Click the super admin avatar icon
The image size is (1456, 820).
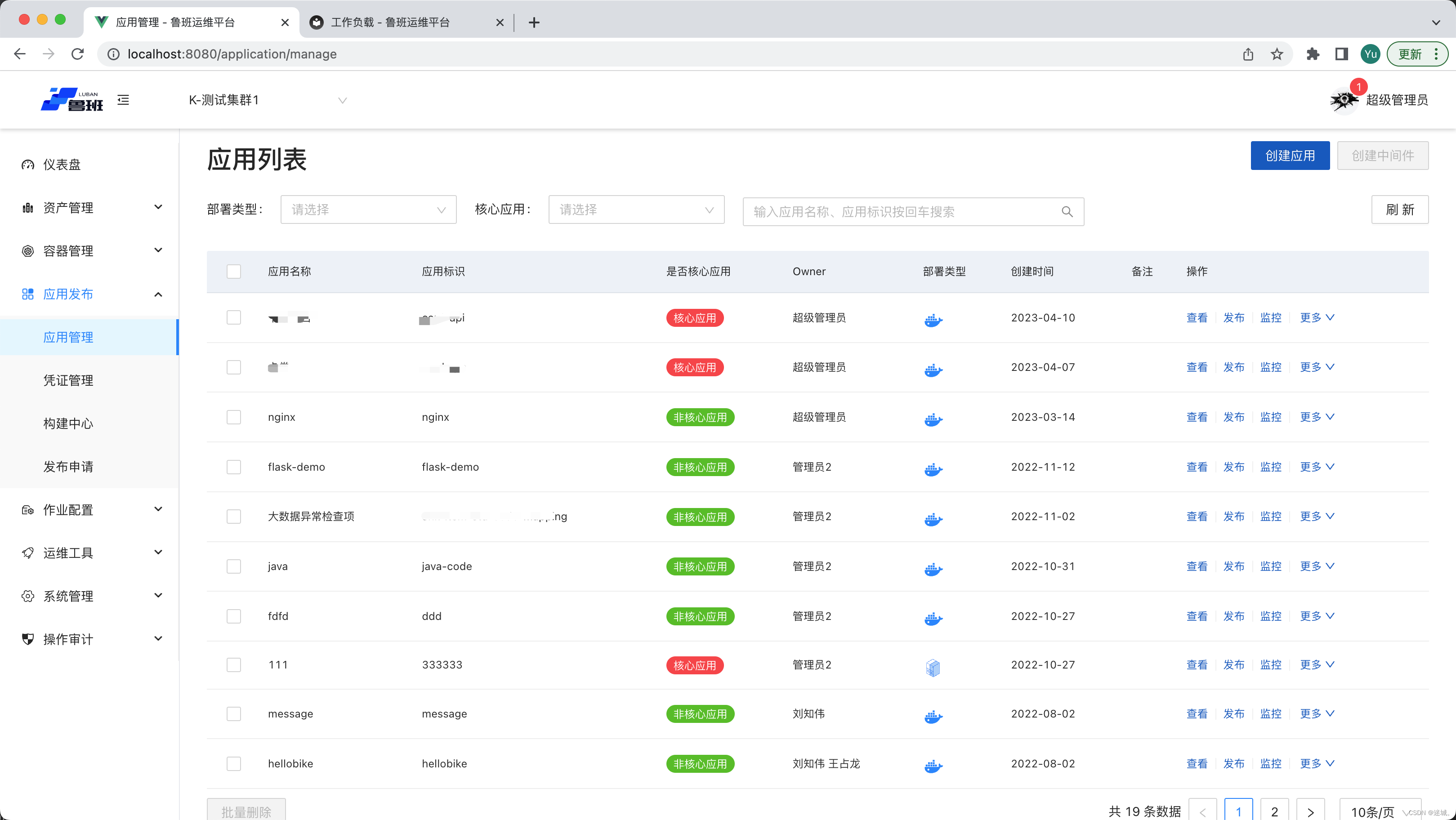point(1344,100)
